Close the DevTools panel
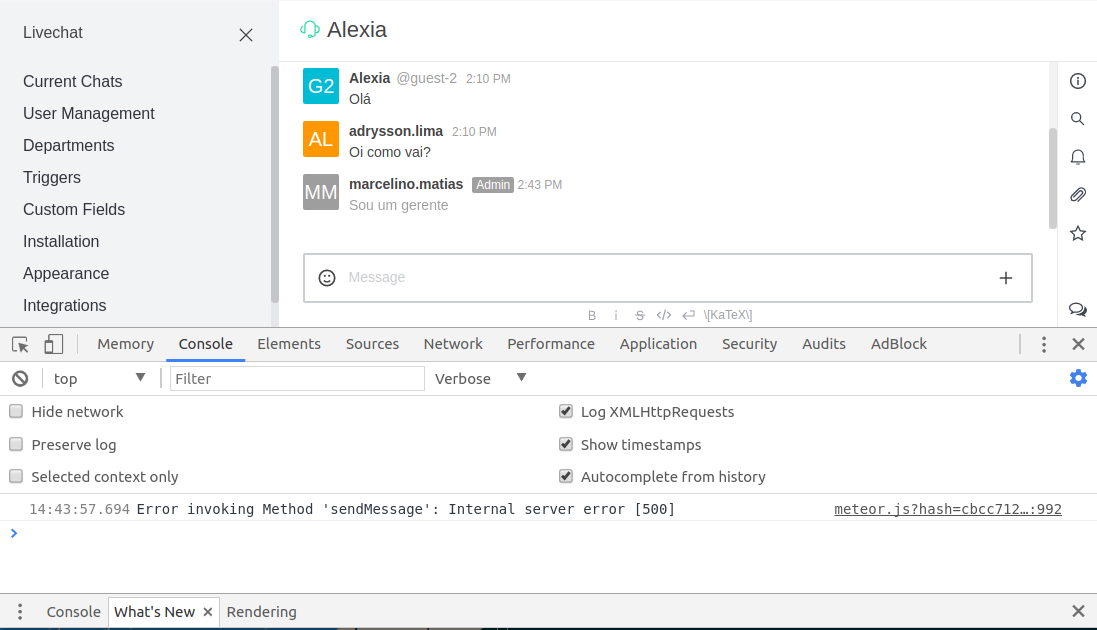This screenshot has height=630, width=1097. click(x=1078, y=344)
